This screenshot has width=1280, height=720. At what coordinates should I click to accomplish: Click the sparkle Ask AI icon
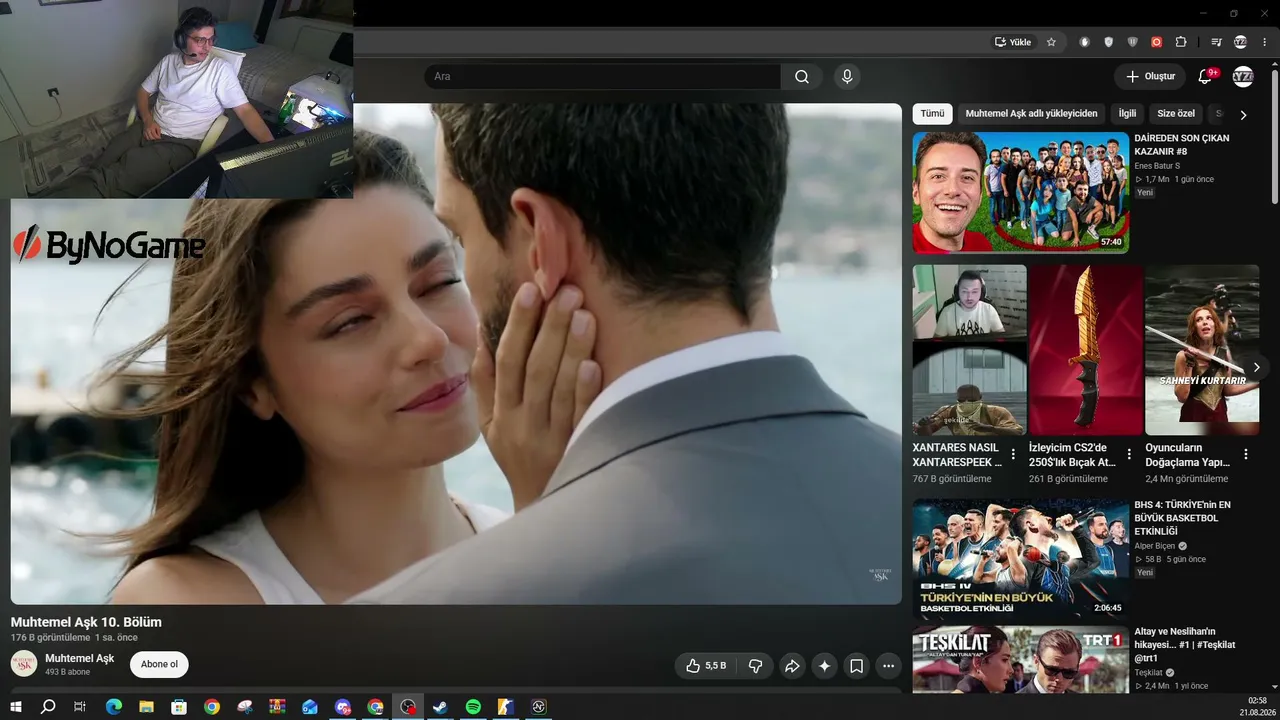(824, 666)
